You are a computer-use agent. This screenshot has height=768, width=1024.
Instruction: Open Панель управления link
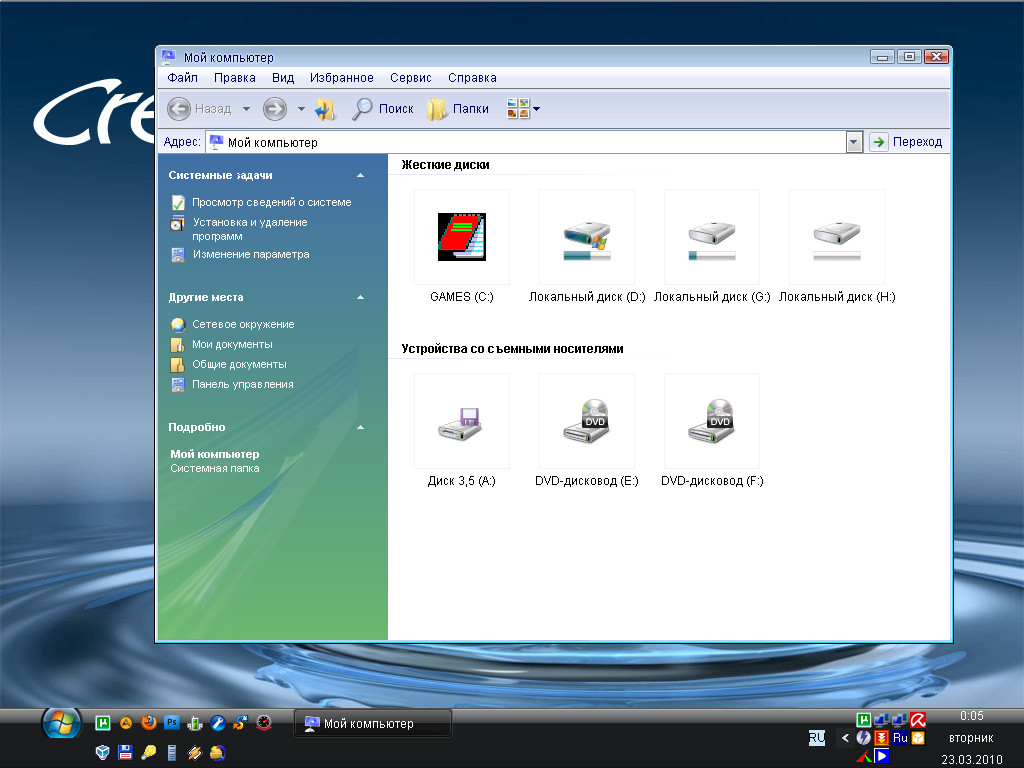click(x=243, y=384)
